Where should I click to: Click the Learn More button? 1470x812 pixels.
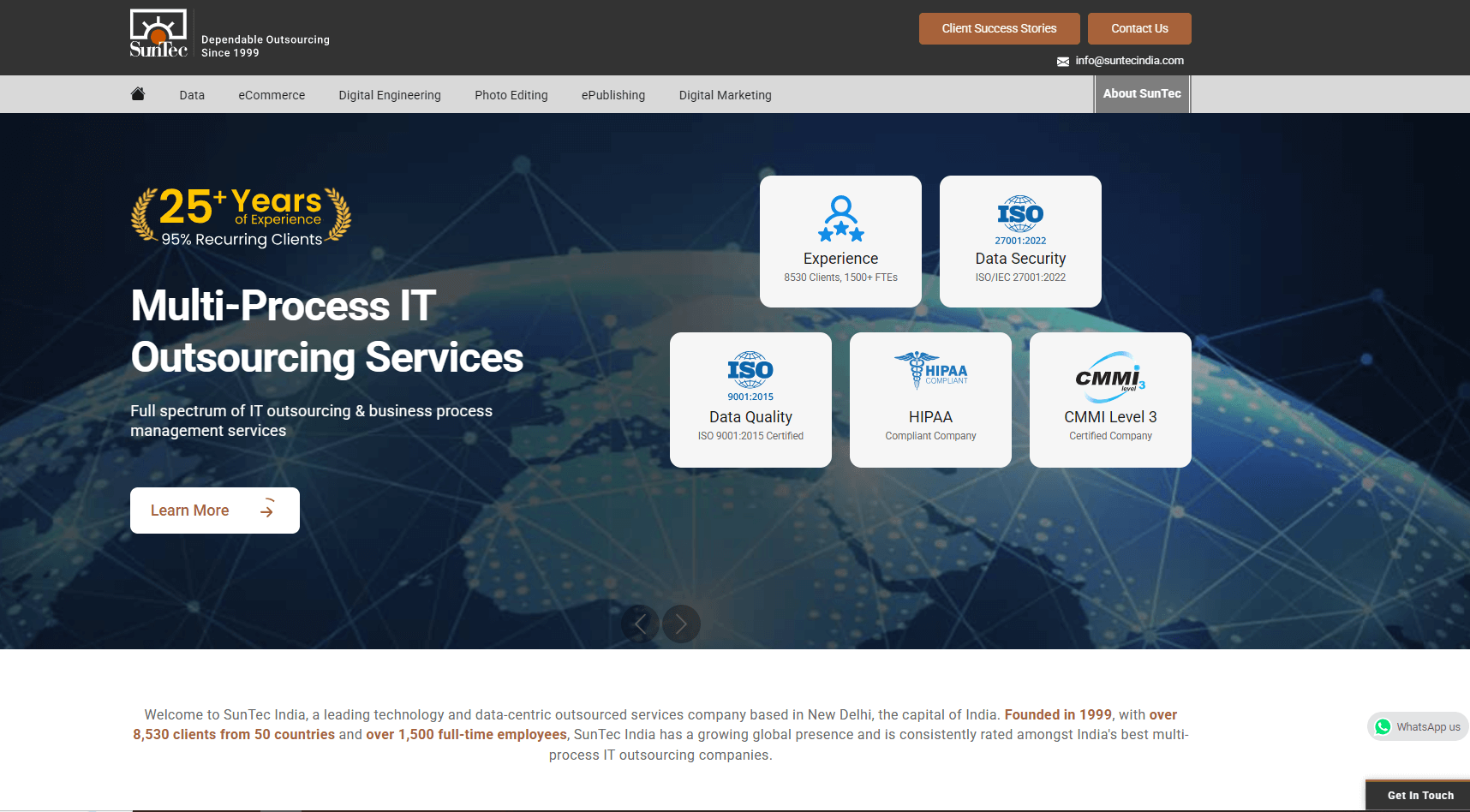tap(214, 510)
